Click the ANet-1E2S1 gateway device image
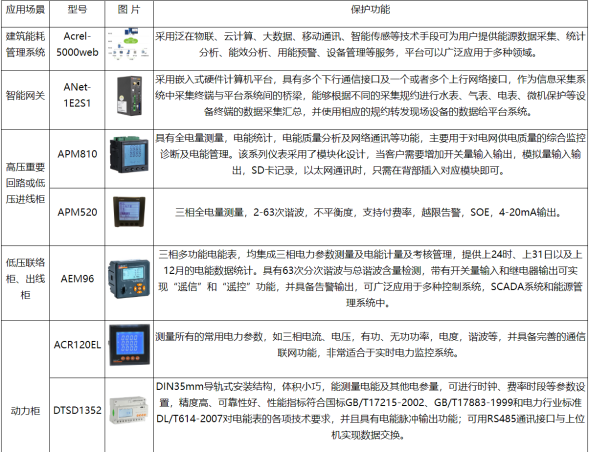The height and width of the screenshot is (453, 590). (129, 96)
